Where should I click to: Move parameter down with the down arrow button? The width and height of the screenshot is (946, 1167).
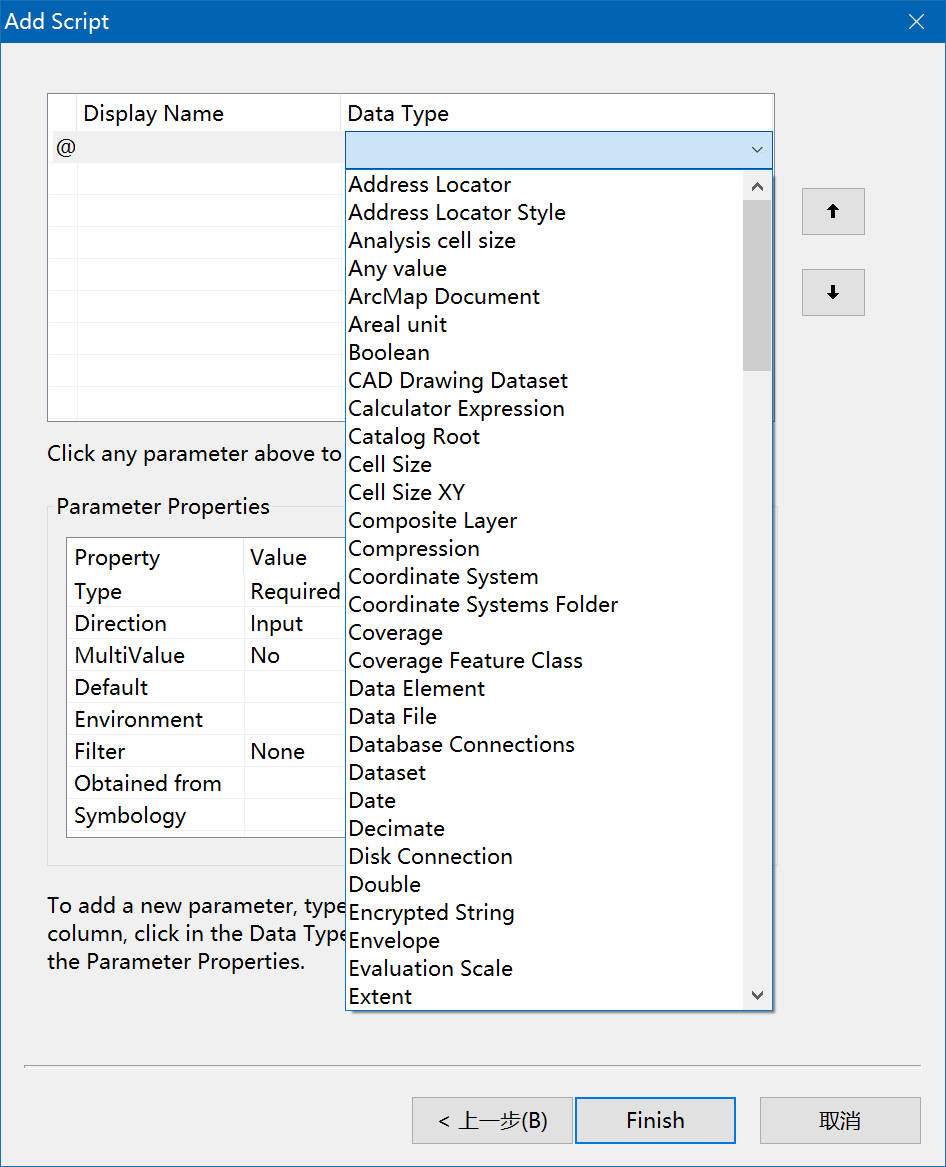coord(833,292)
